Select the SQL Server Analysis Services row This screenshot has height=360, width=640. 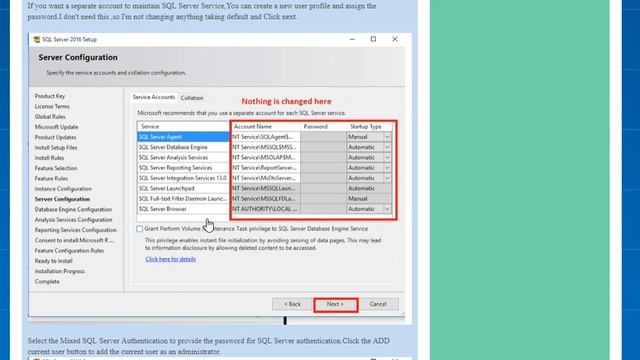pos(183,158)
